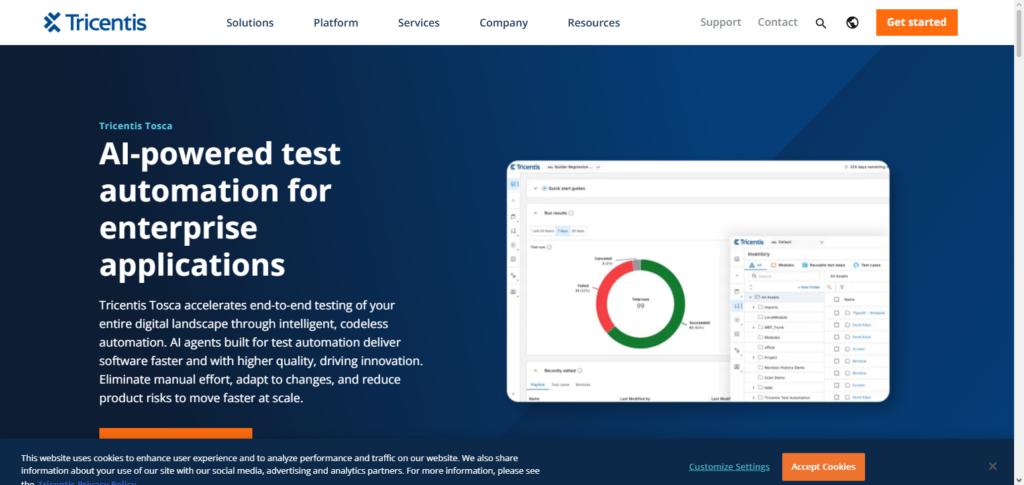Screen dimensions: 1024x485
Task: Click the Total runs info icon above the chart
Action: (x=549, y=247)
